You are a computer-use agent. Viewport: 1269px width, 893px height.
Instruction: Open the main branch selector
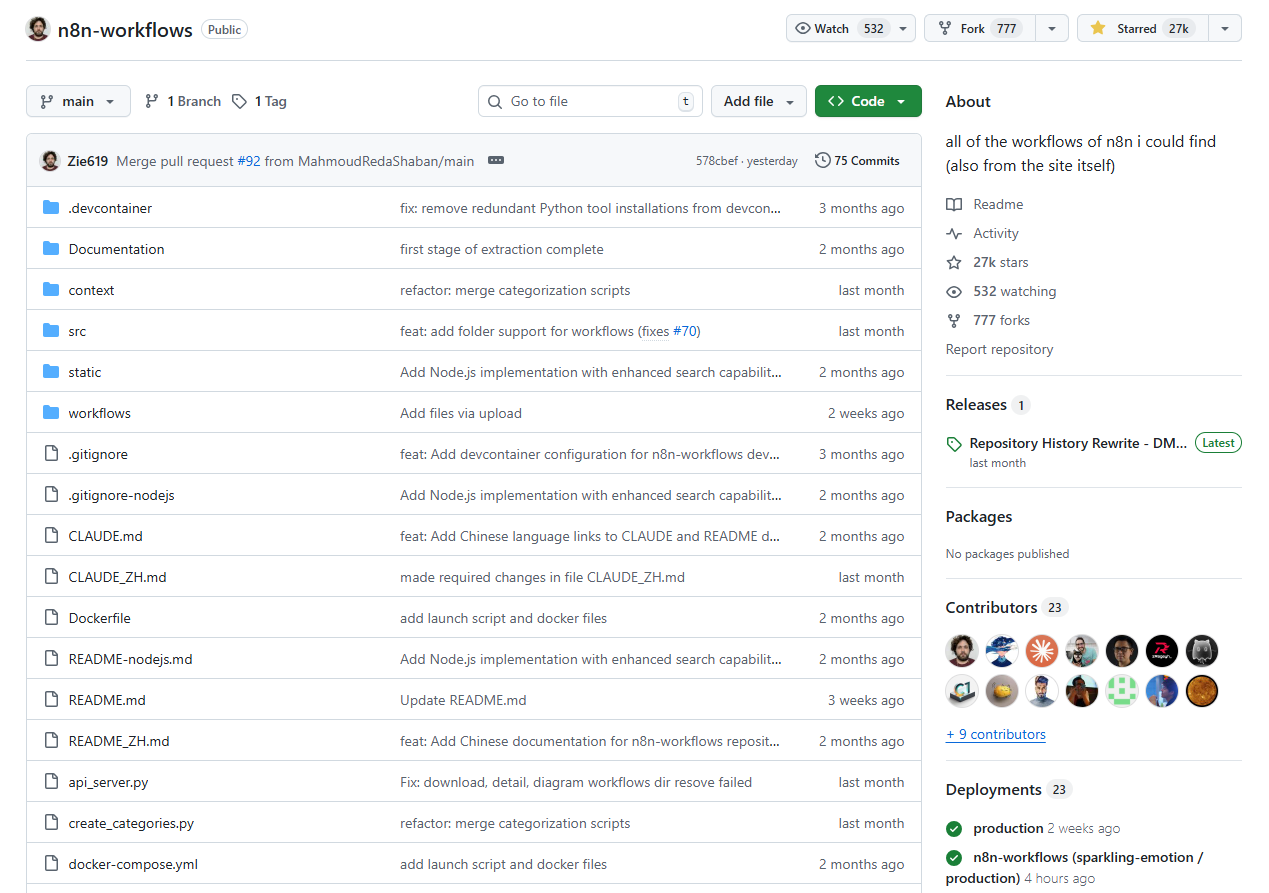pyautogui.click(x=78, y=101)
